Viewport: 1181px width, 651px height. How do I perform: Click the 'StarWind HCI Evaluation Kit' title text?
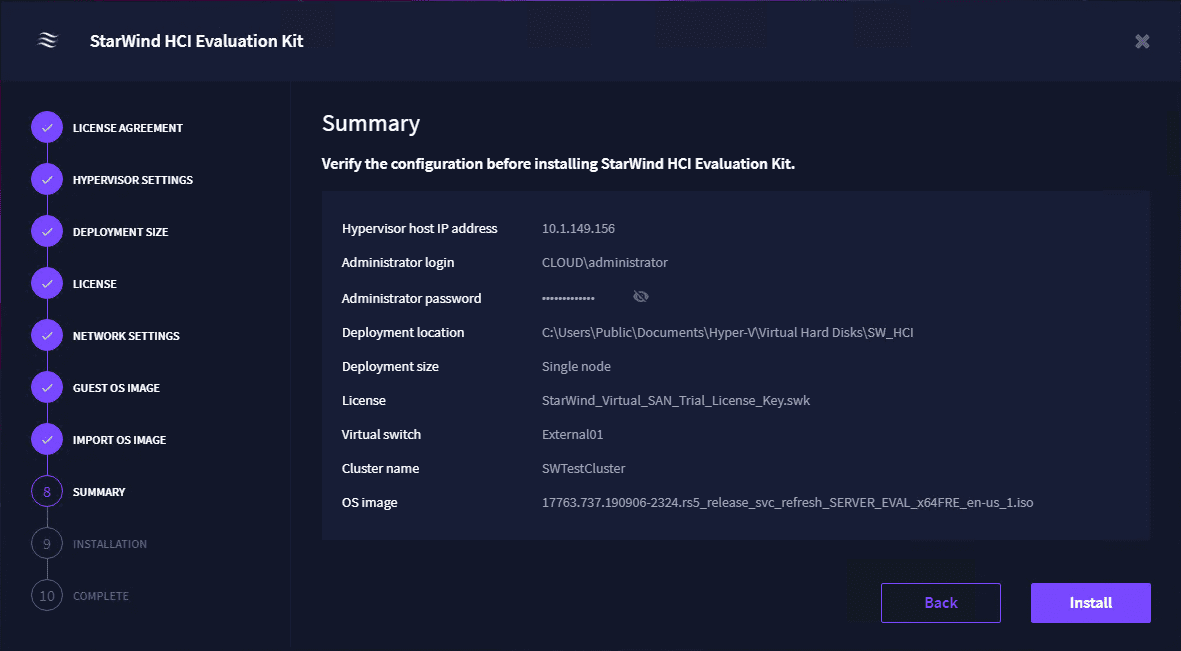(197, 41)
